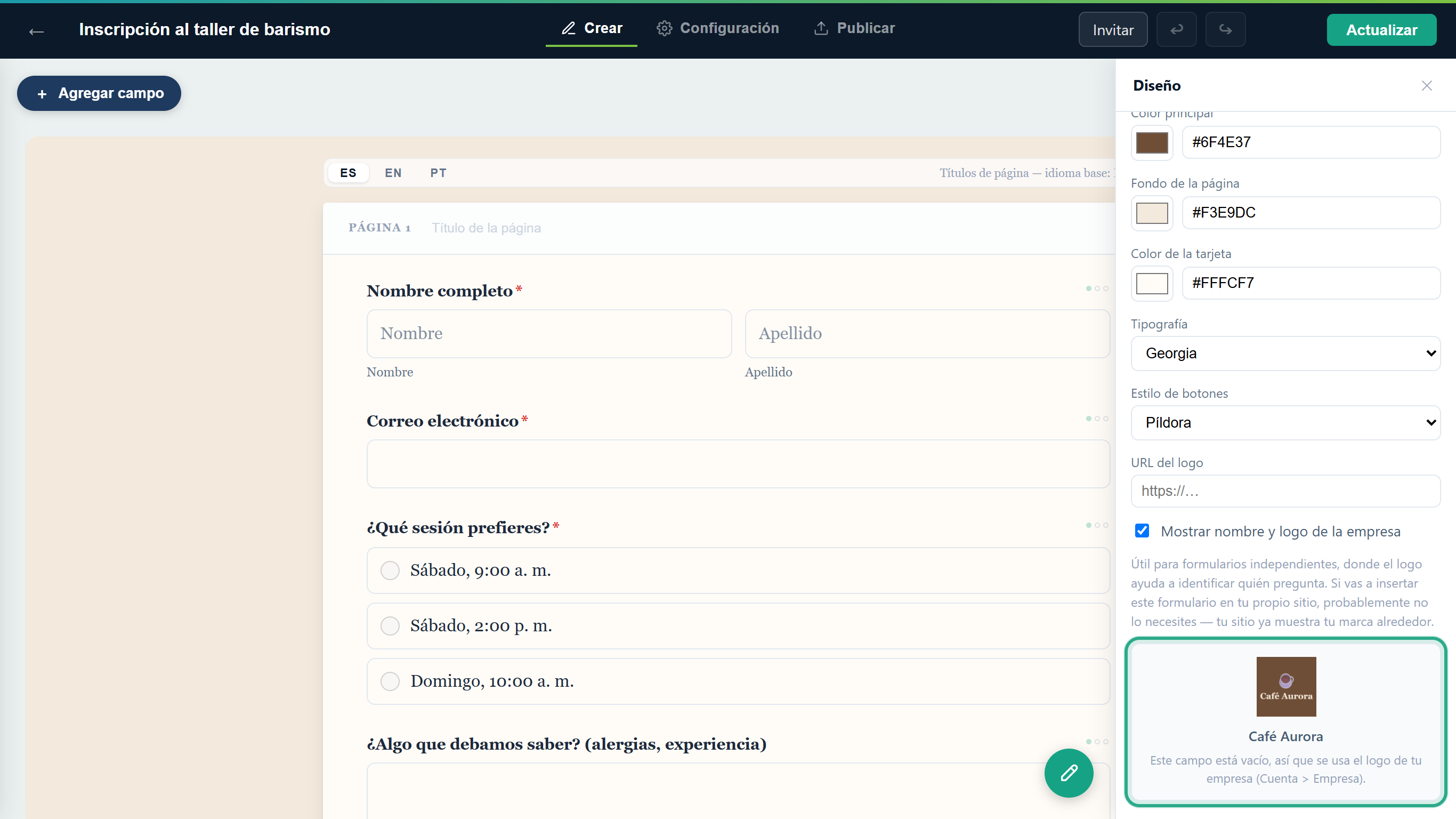Open options dots for Nombre completo field
Screen dimensions: 1456x819
pos(1096,288)
